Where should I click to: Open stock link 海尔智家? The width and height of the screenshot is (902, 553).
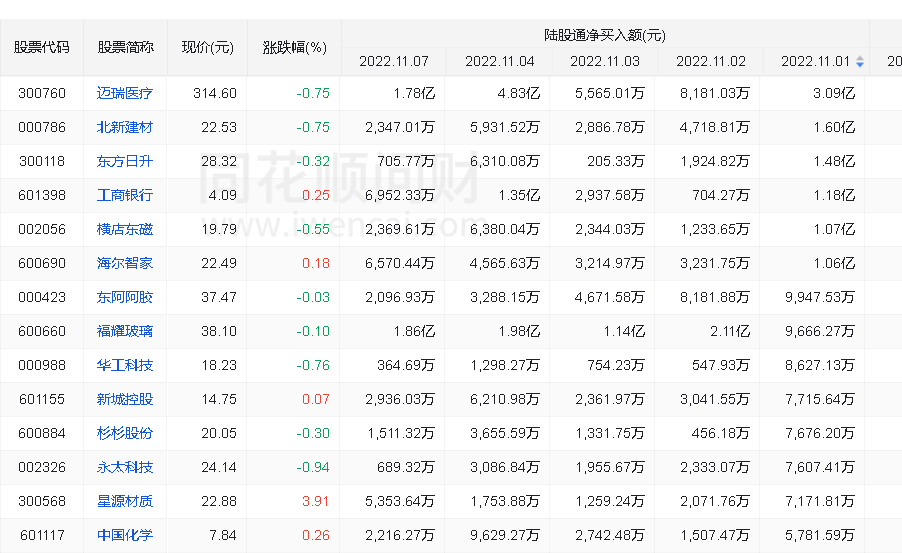click(x=125, y=263)
